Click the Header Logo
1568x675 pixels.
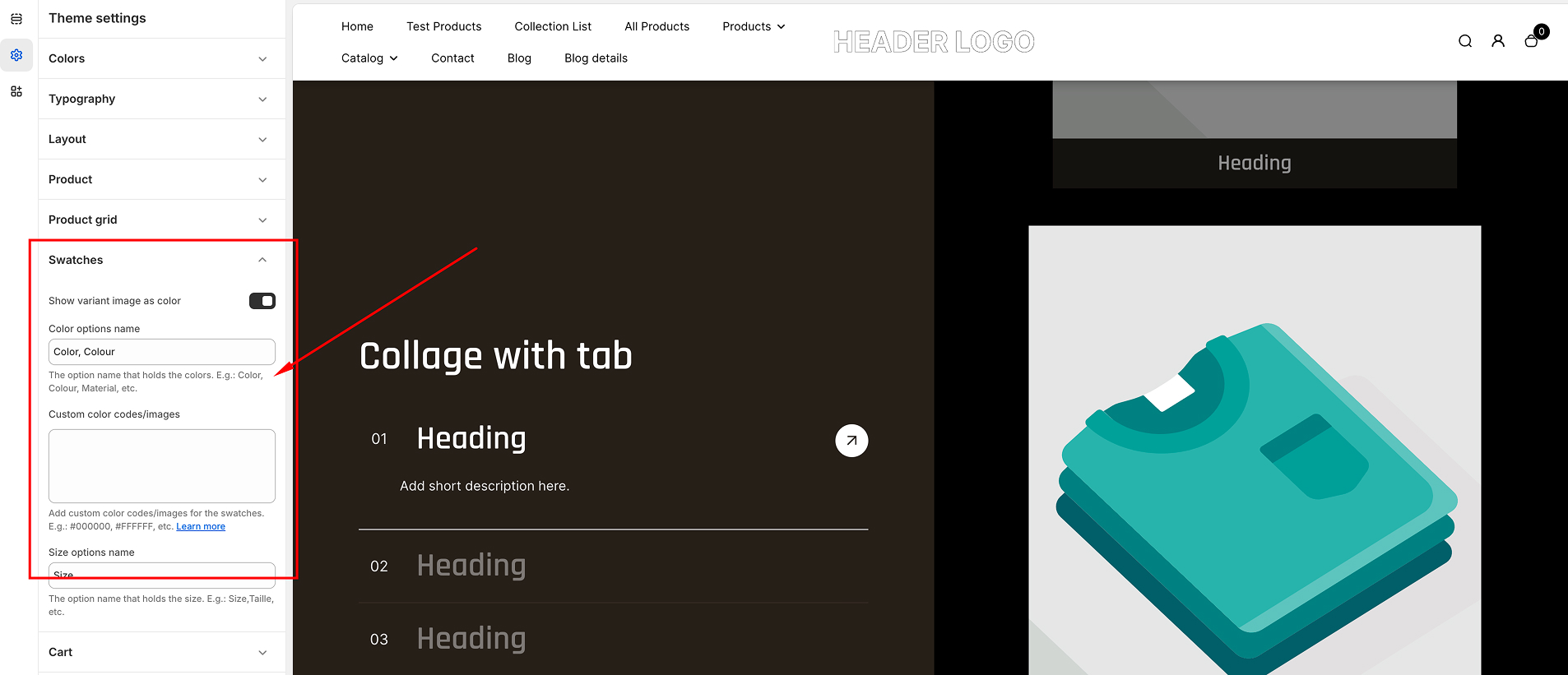[934, 42]
